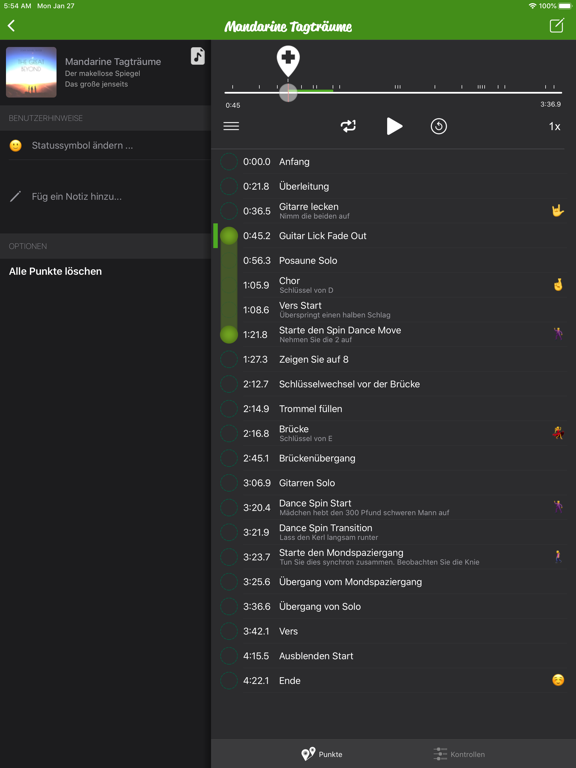Tap loop end handle at 1:21.8
The width and height of the screenshot is (576, 768).
point(229,335)
